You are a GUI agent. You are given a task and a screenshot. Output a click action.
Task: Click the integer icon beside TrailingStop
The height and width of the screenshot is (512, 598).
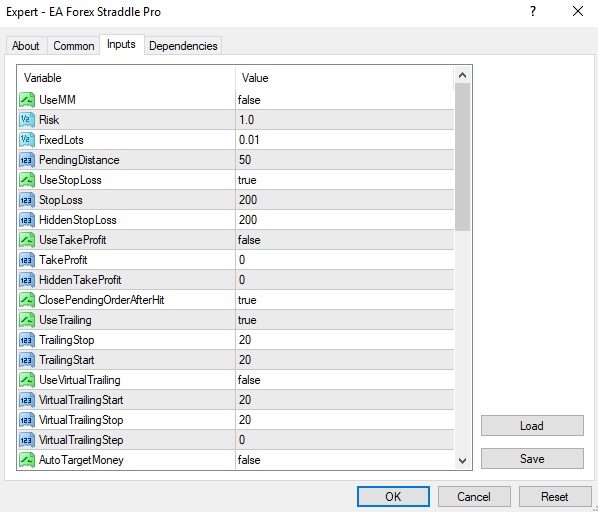point(27,340)
